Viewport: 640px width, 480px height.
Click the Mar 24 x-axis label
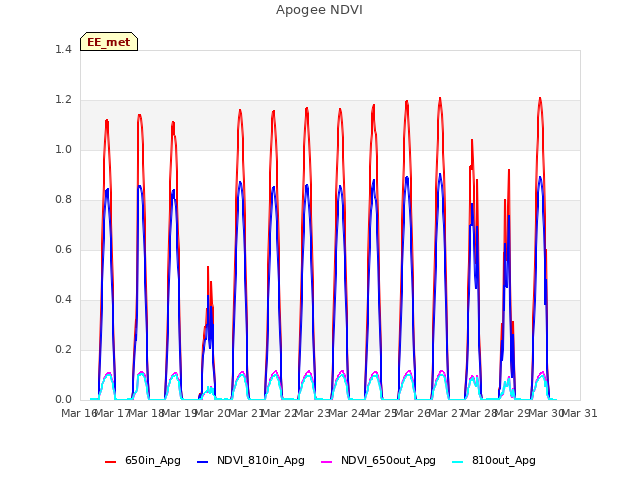coord(346,413)
